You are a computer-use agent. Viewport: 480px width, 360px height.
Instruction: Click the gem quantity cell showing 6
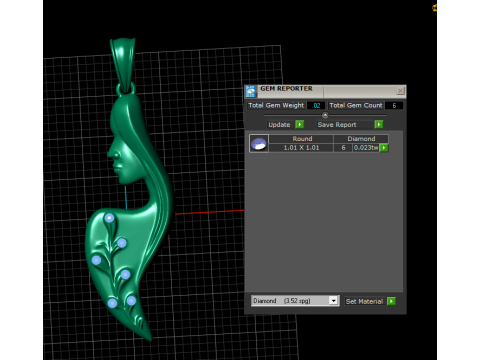pyautogui.click(x=343, y=148)
